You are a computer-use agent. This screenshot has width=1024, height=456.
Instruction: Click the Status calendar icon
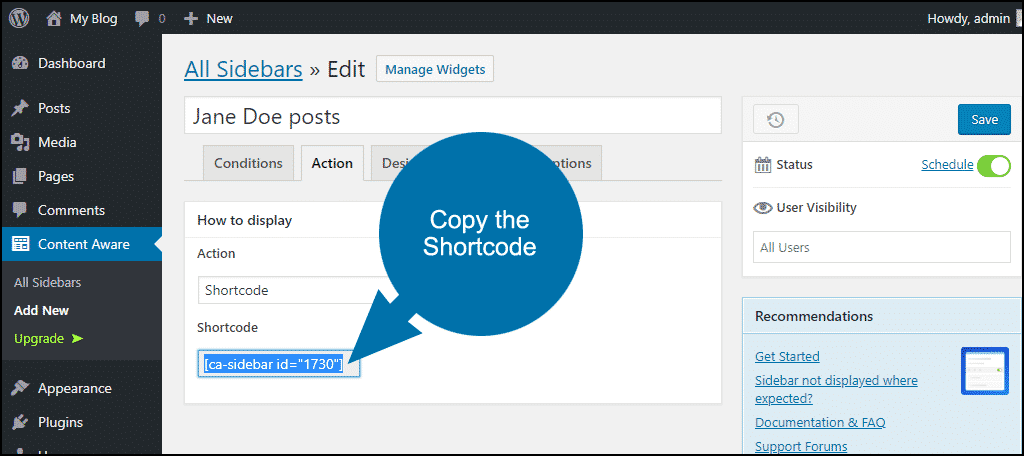coord(763,165)
